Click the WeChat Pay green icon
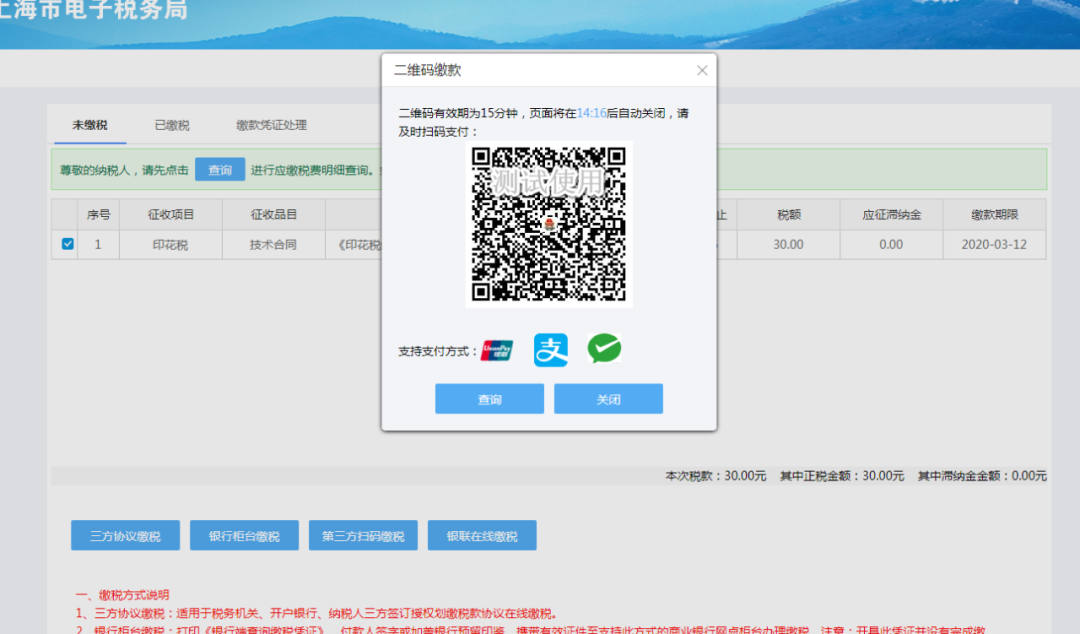The image size is (1080, 634). (x=604, y=348)
